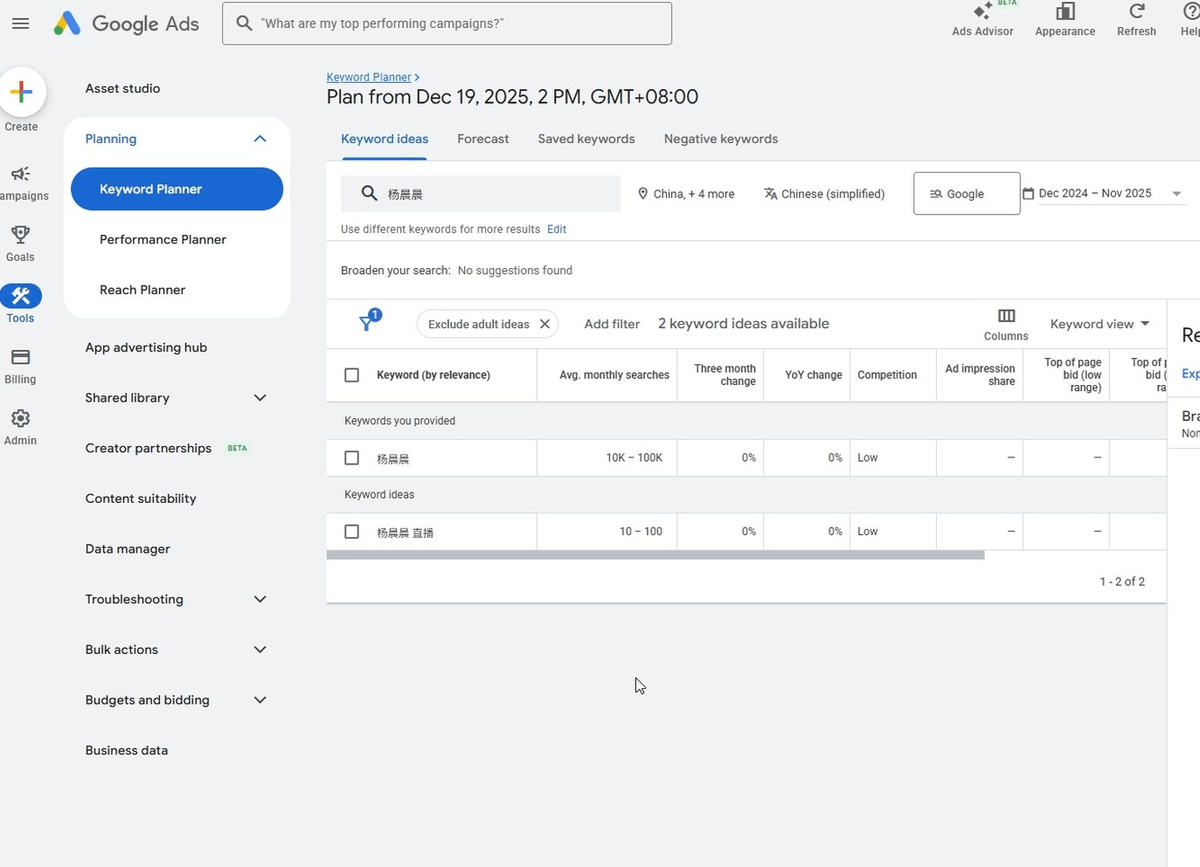The image size is (1200, 867).
Task: Open Campaigns from the sidebar
Action: 21,184
